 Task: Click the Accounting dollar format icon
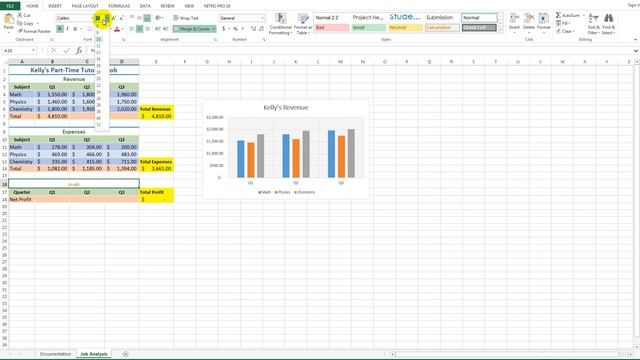coord(224,29)
